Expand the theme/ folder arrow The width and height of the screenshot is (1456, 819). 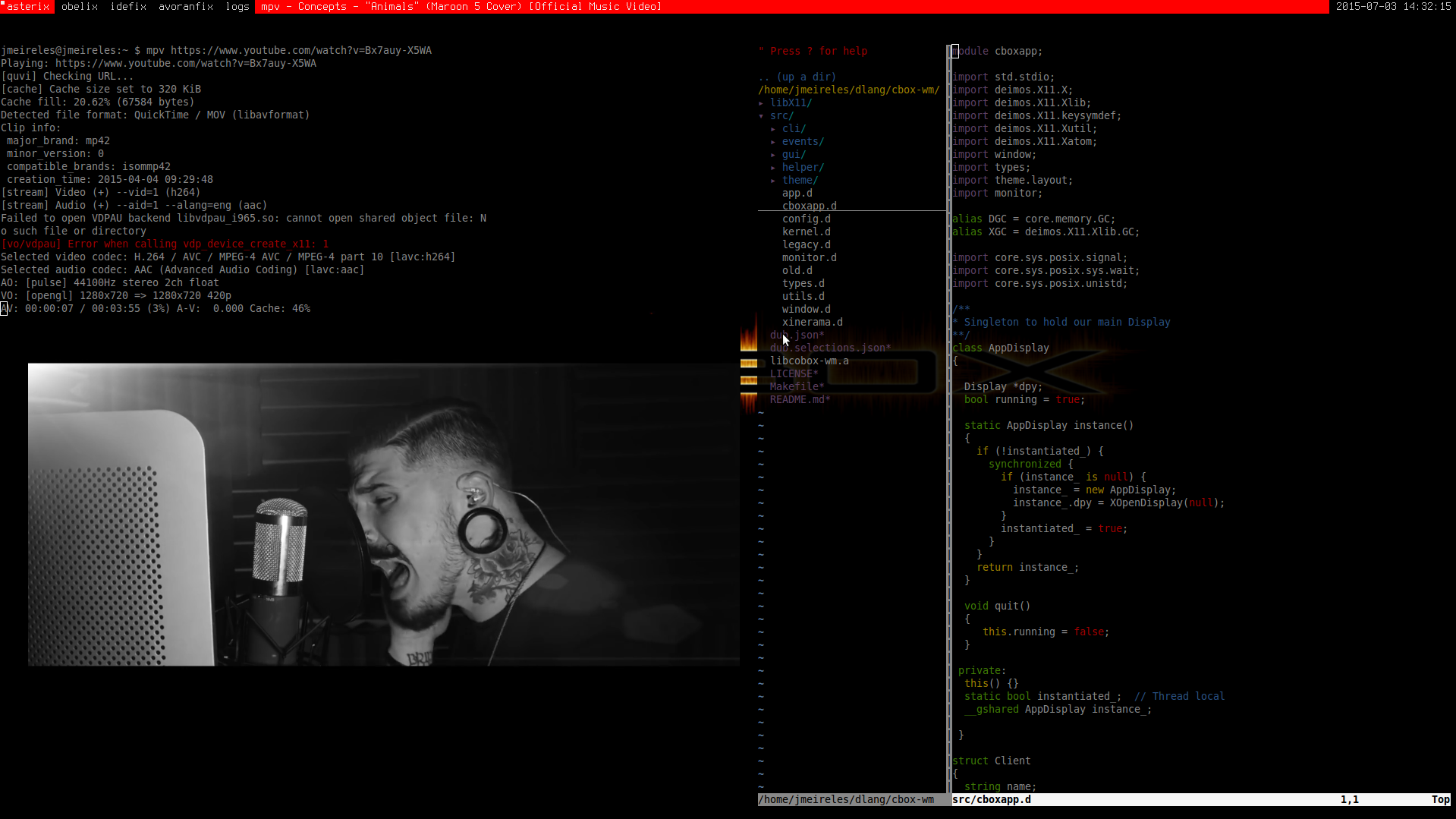[x=773, y=181]
